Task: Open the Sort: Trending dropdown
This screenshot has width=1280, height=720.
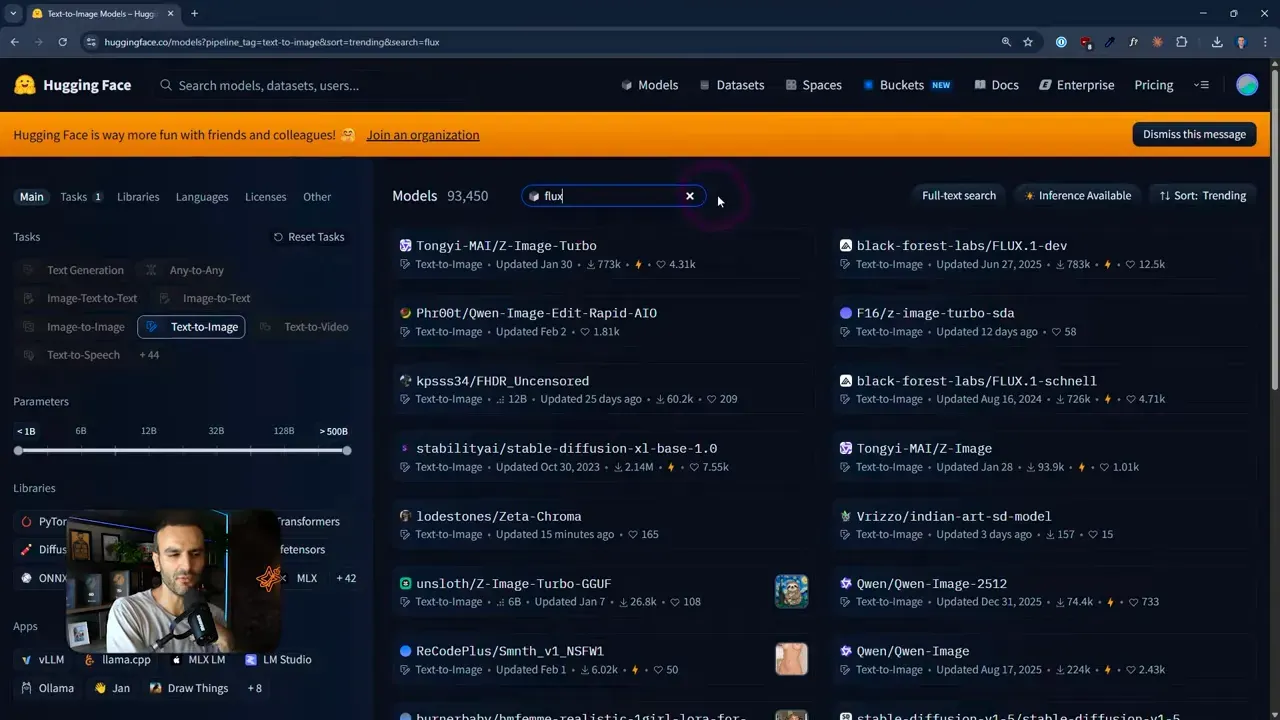Action: (1202, 196)
